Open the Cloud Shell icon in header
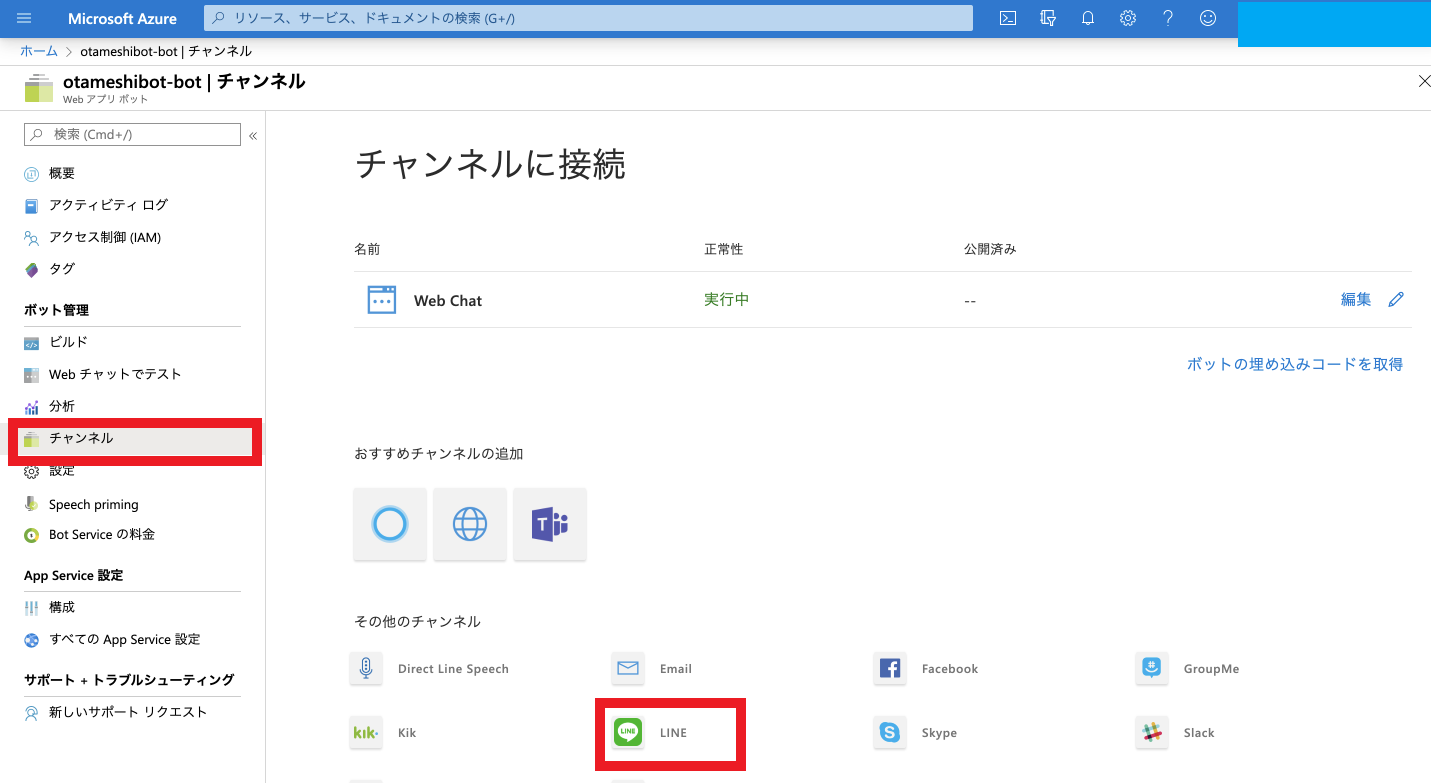Screen dimensions: 1431x783 click(1008, 18)
